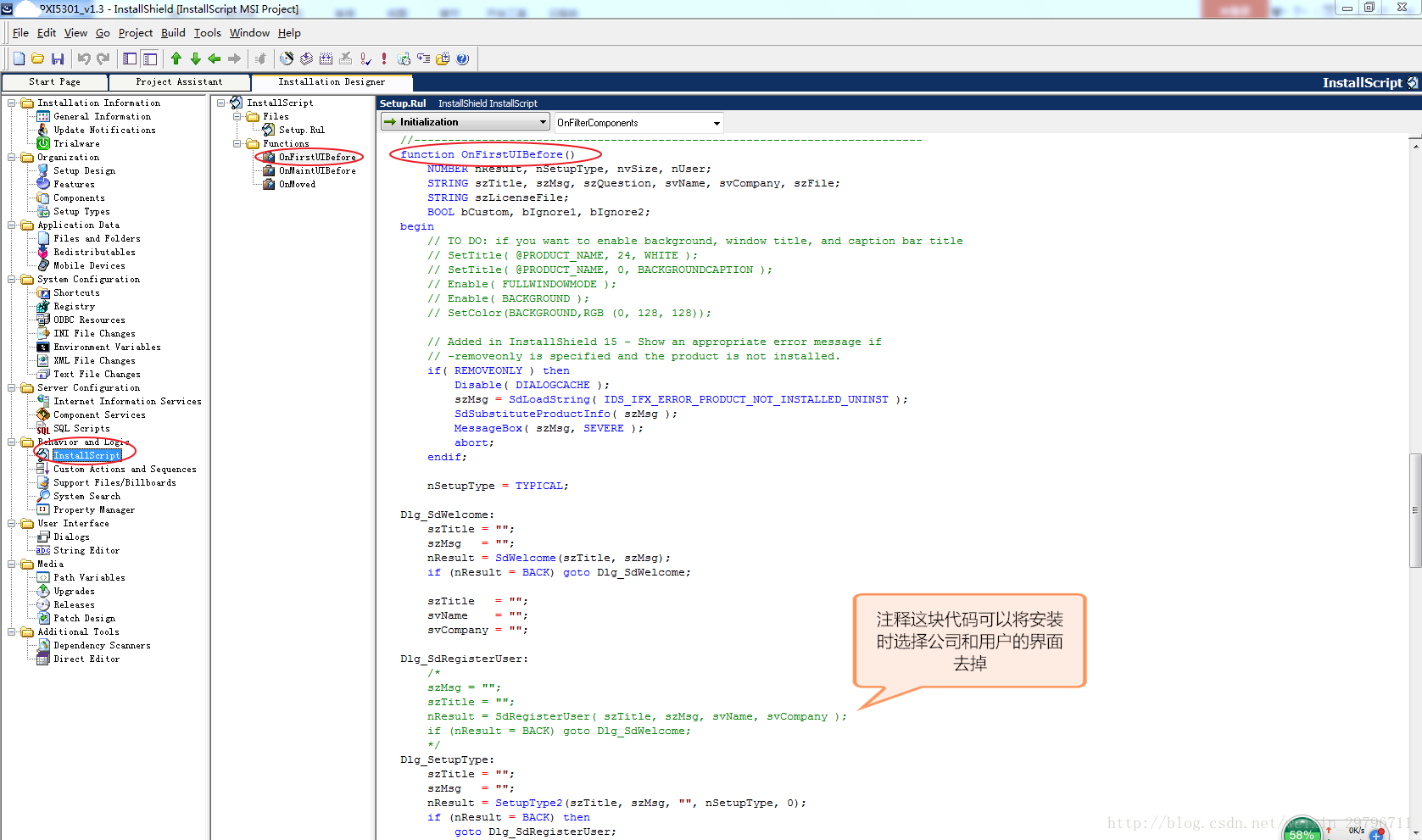Viewport: 1422px width, 840px height.
Task: Toggle the second view layout button
Action: [x=150, y=58]
